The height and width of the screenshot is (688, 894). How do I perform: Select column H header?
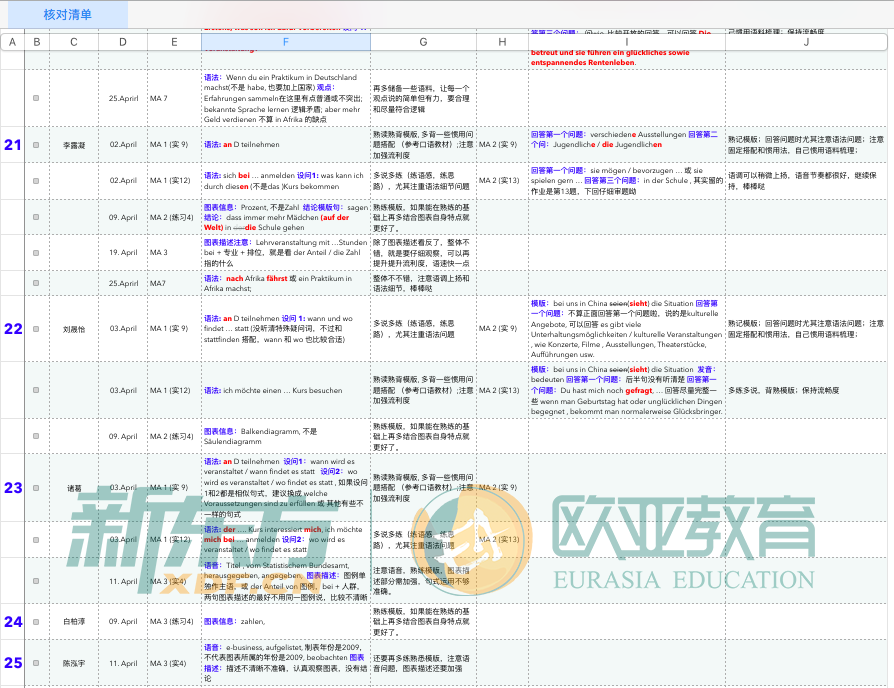502,42
